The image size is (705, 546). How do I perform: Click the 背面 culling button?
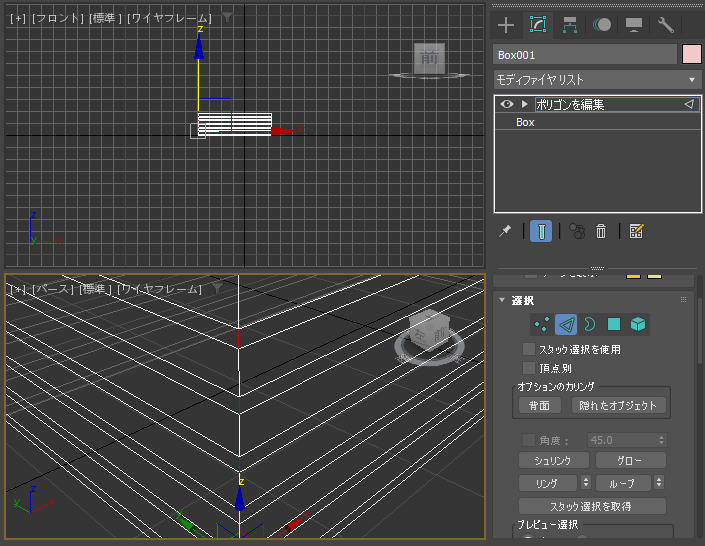[539, 406]
